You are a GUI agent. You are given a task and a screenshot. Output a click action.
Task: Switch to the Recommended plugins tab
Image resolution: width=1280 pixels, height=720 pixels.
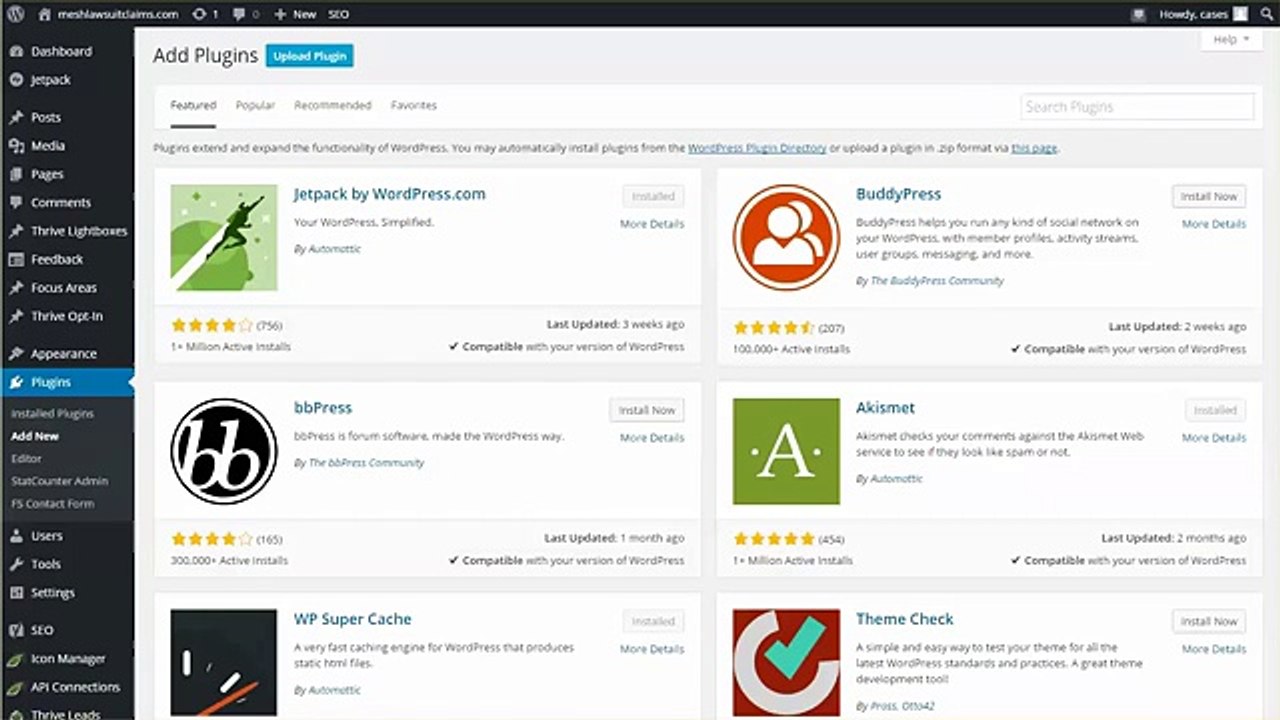332,105
